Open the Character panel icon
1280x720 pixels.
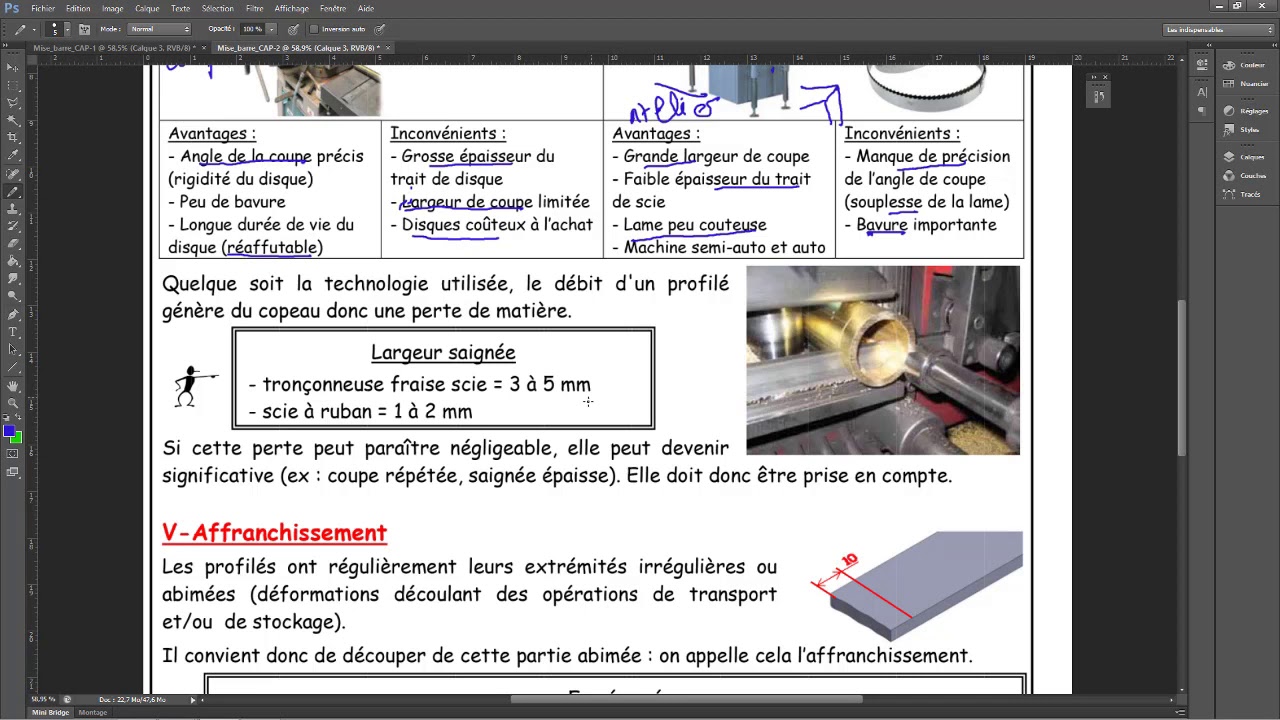pyautogui.click(x=1202, y=92)
